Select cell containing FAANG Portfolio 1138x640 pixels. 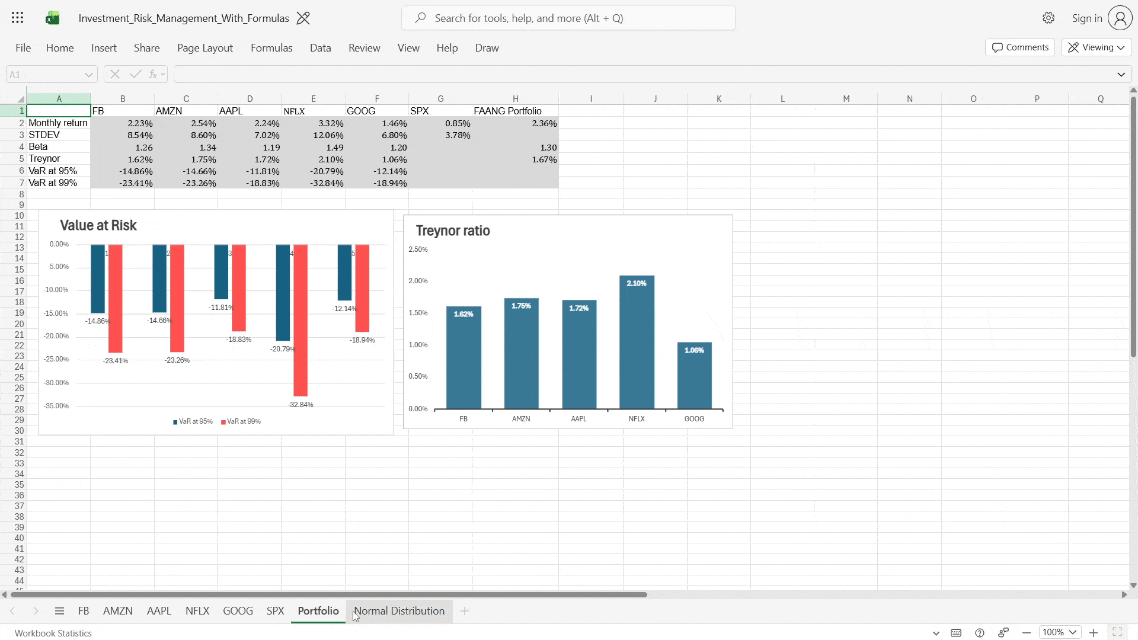coord(515,111)
